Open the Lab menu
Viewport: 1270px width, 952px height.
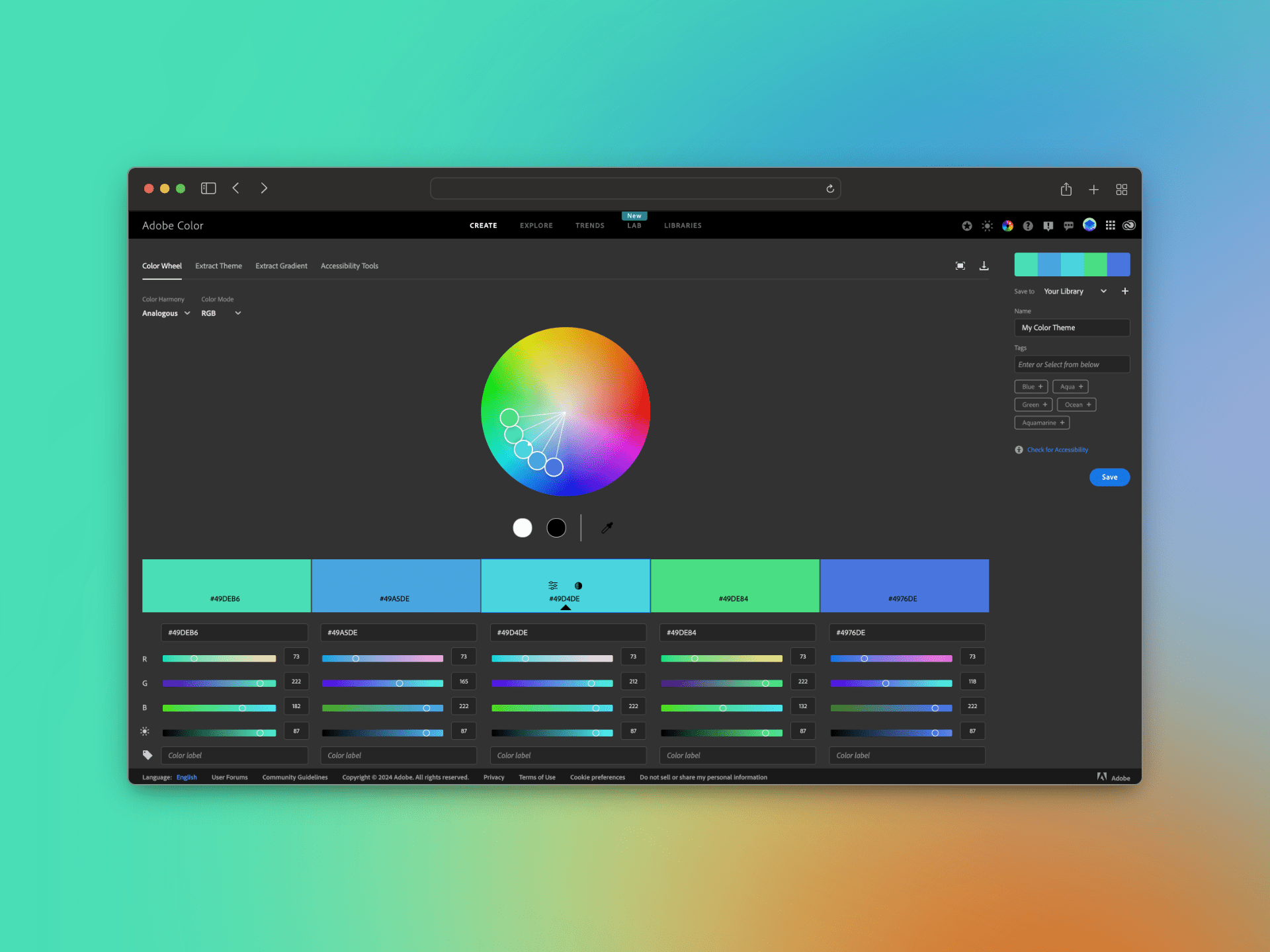point(634,225)
